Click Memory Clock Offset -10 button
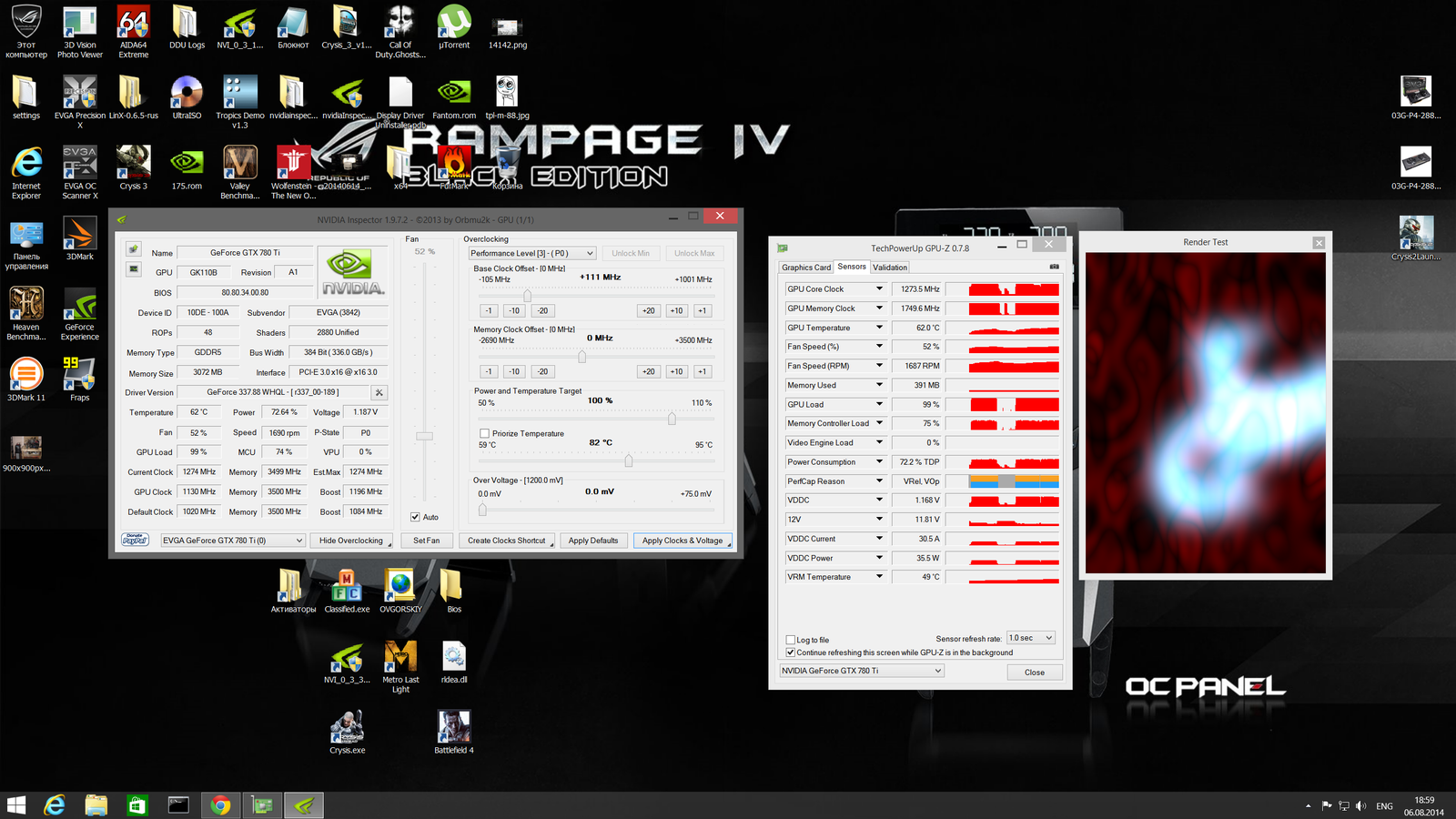This screenshot has width=1456, height=819. [514, 371]
